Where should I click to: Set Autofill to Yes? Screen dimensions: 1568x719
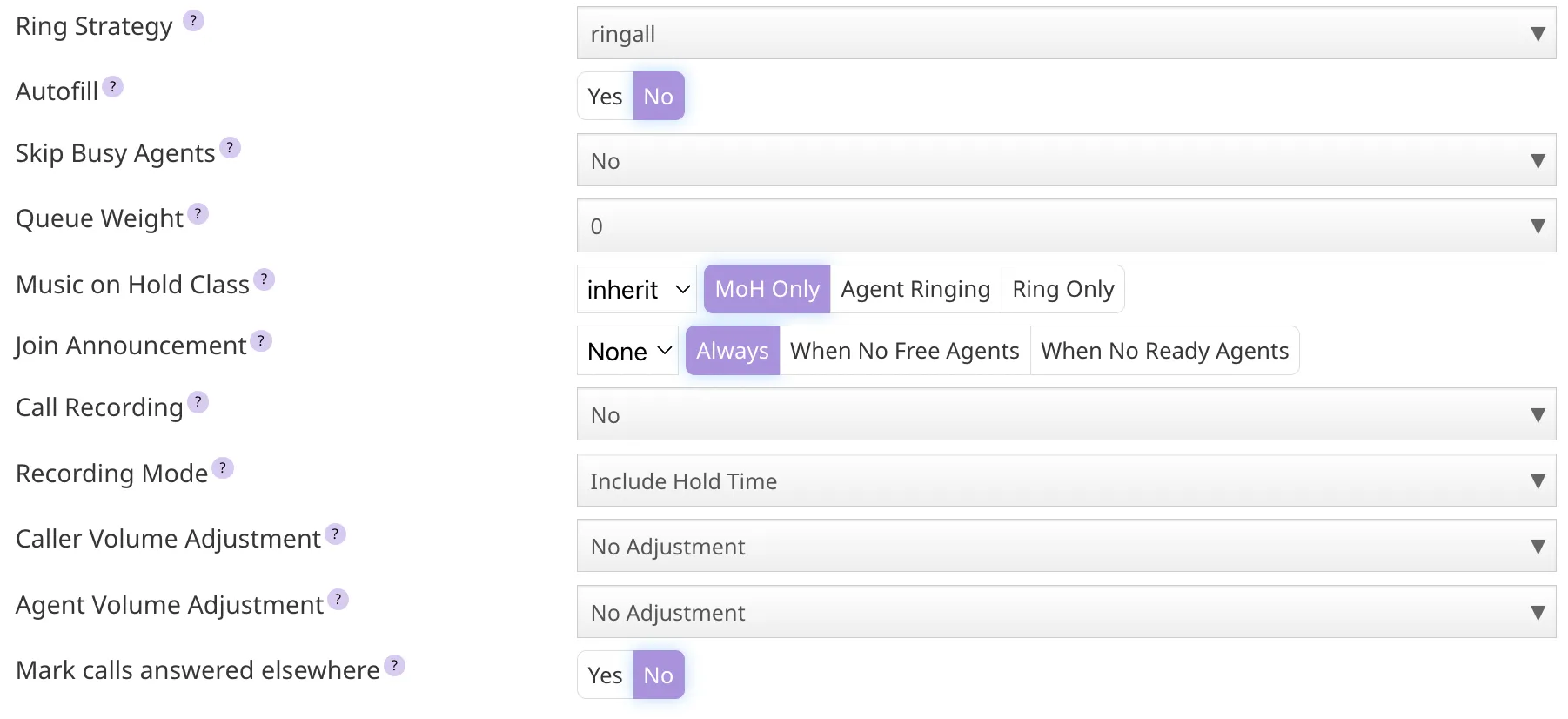[605, 97]
